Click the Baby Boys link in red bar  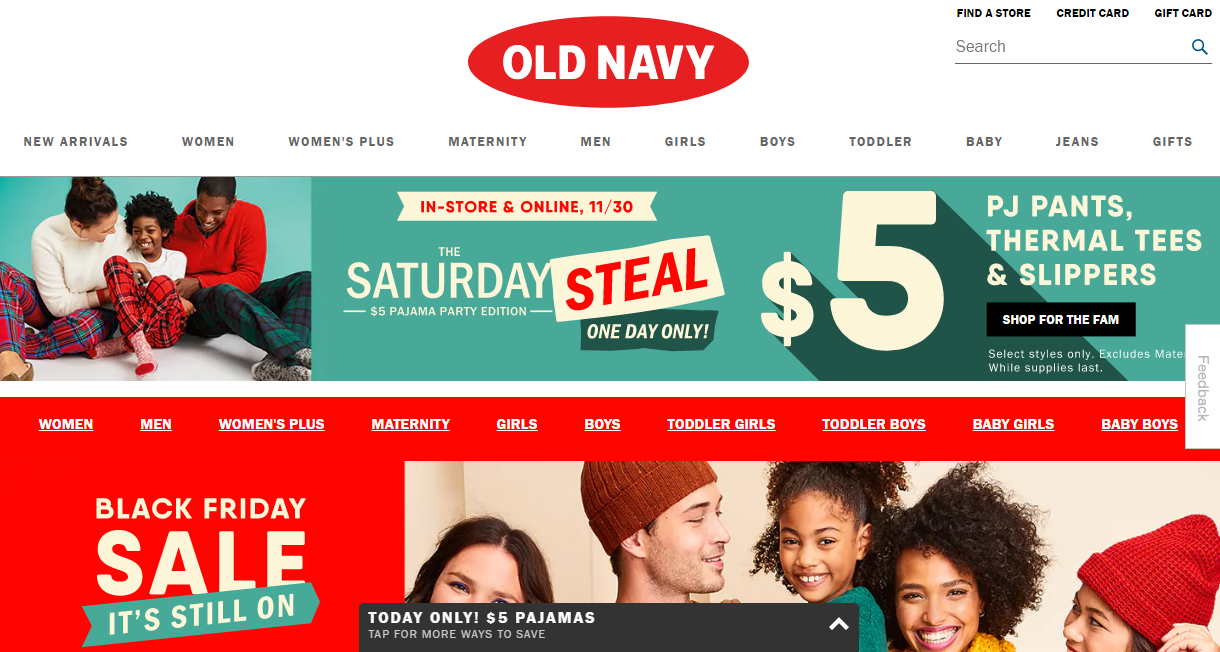[x=1139, y=424]
